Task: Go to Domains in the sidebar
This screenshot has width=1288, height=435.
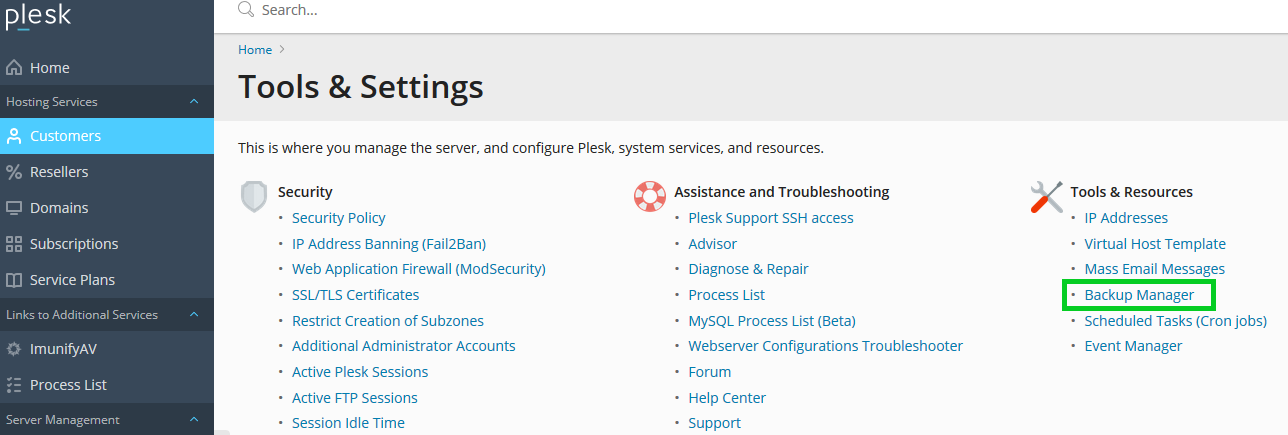Action: [59, 208]
